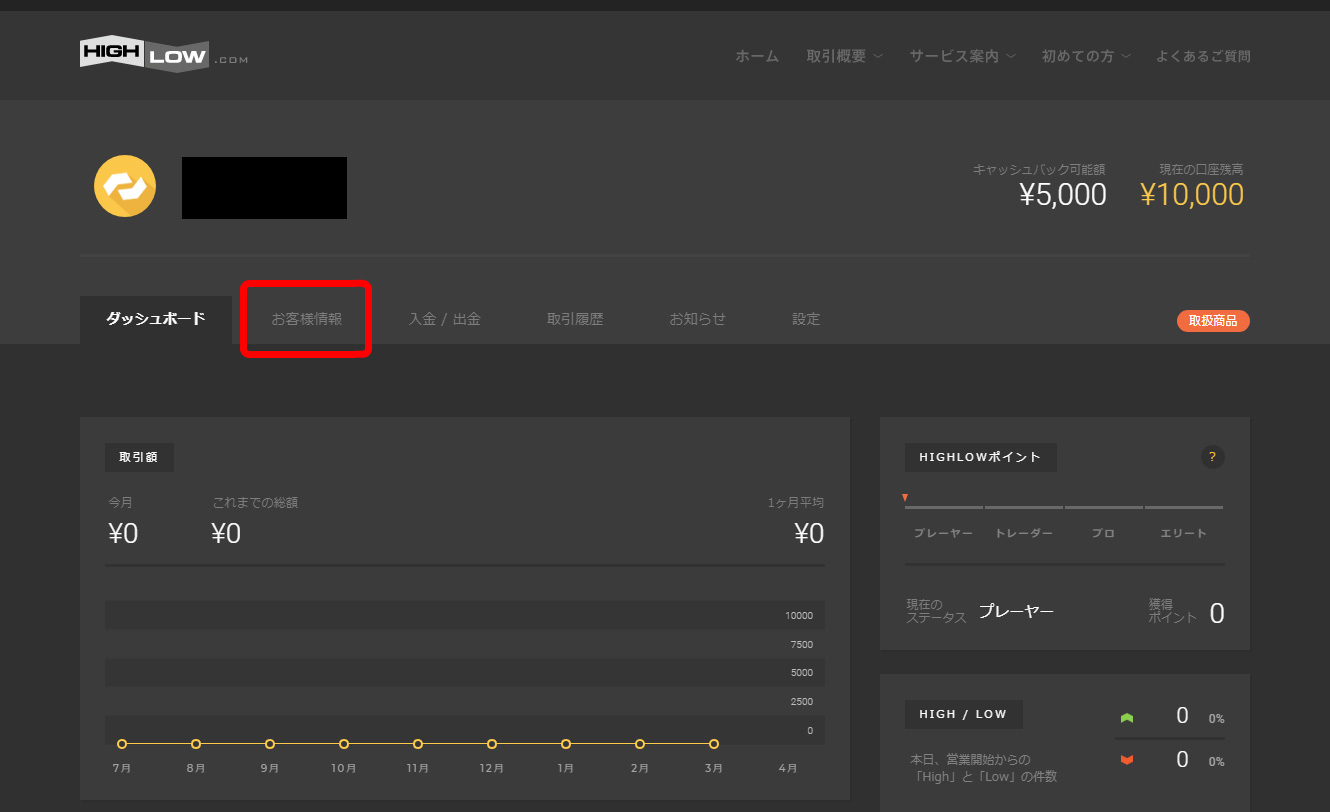This screenshot has height=812, width=1330.
Task: Click the 3月 data point on chart
Action: click(714, 744)
